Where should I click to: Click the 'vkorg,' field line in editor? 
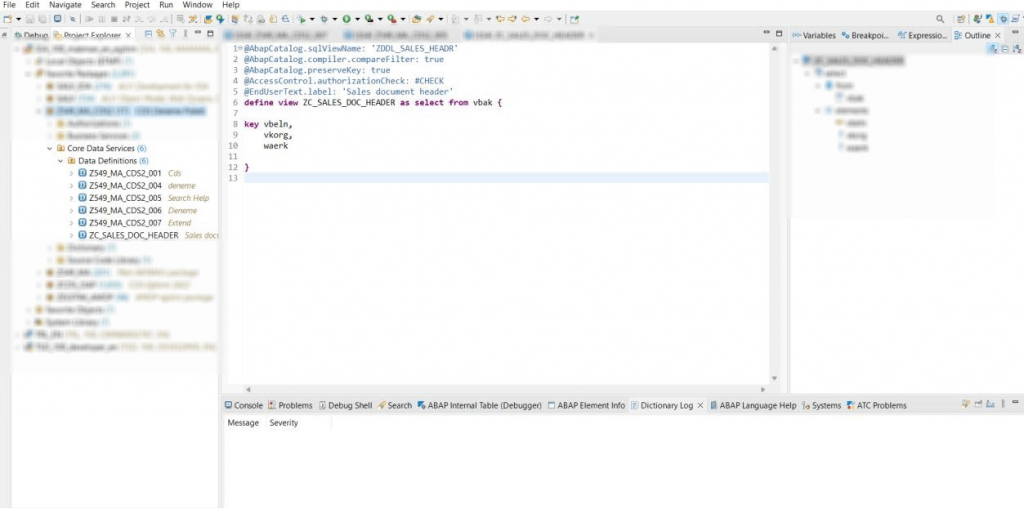click(278, 135)
